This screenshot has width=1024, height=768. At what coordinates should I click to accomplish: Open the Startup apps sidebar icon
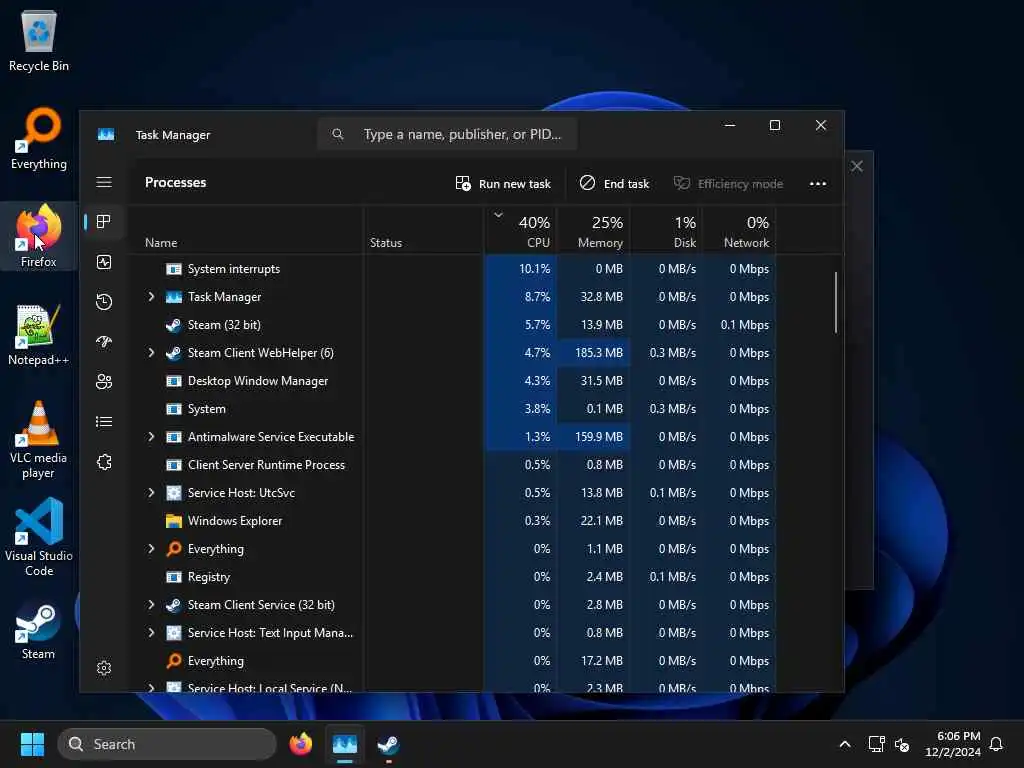(104, 342)
